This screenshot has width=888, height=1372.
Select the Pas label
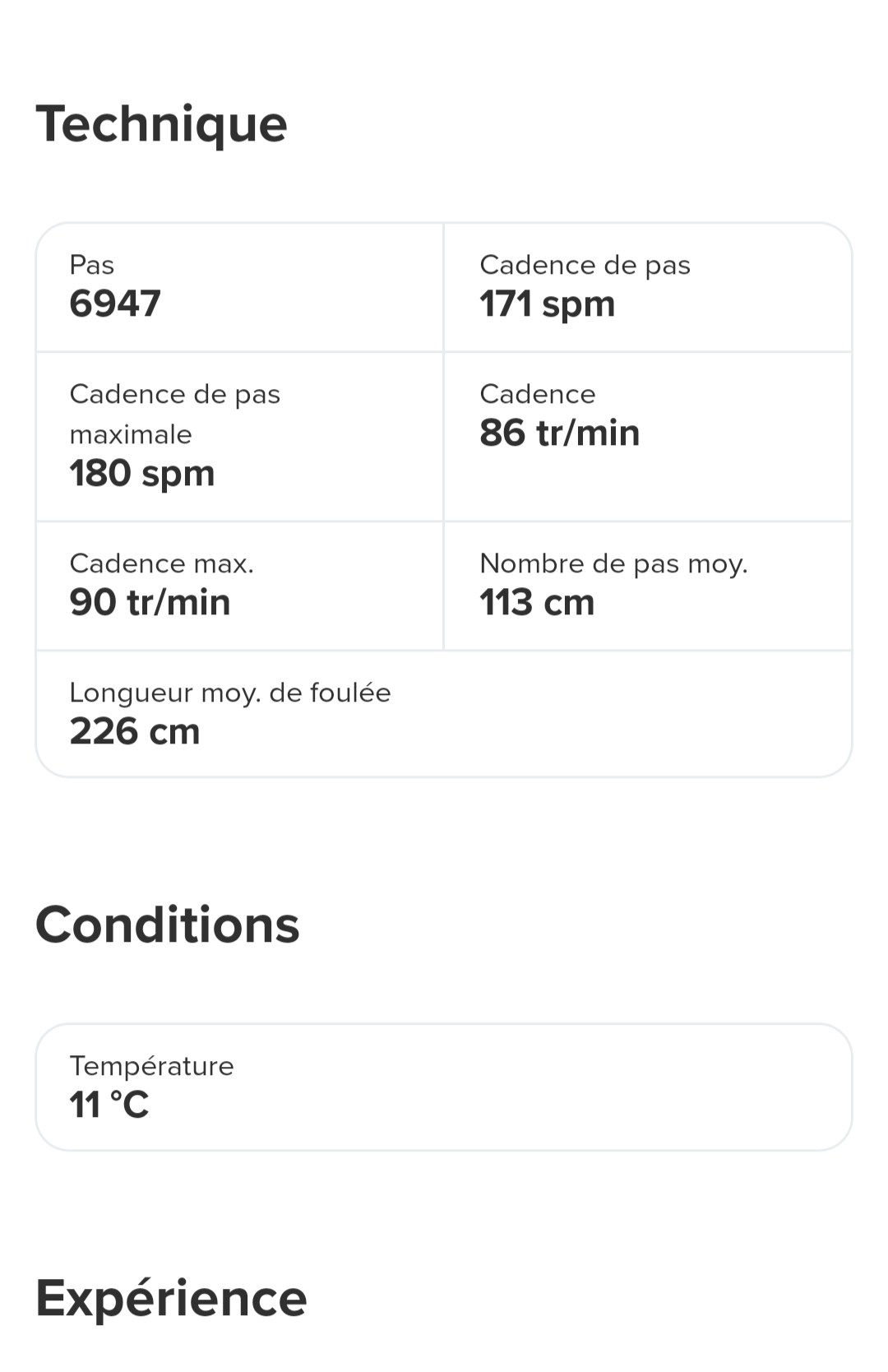[x=92, y=265]
